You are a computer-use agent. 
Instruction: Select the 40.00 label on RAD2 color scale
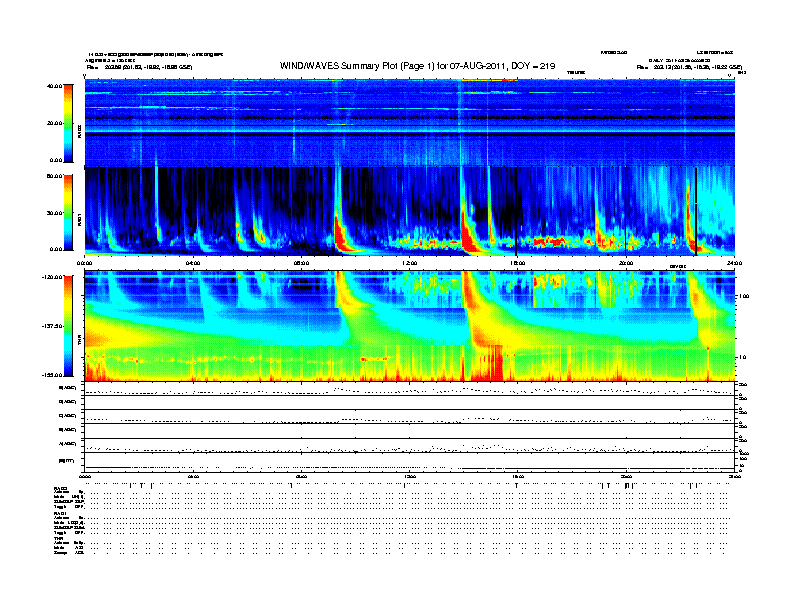(54, 86)
